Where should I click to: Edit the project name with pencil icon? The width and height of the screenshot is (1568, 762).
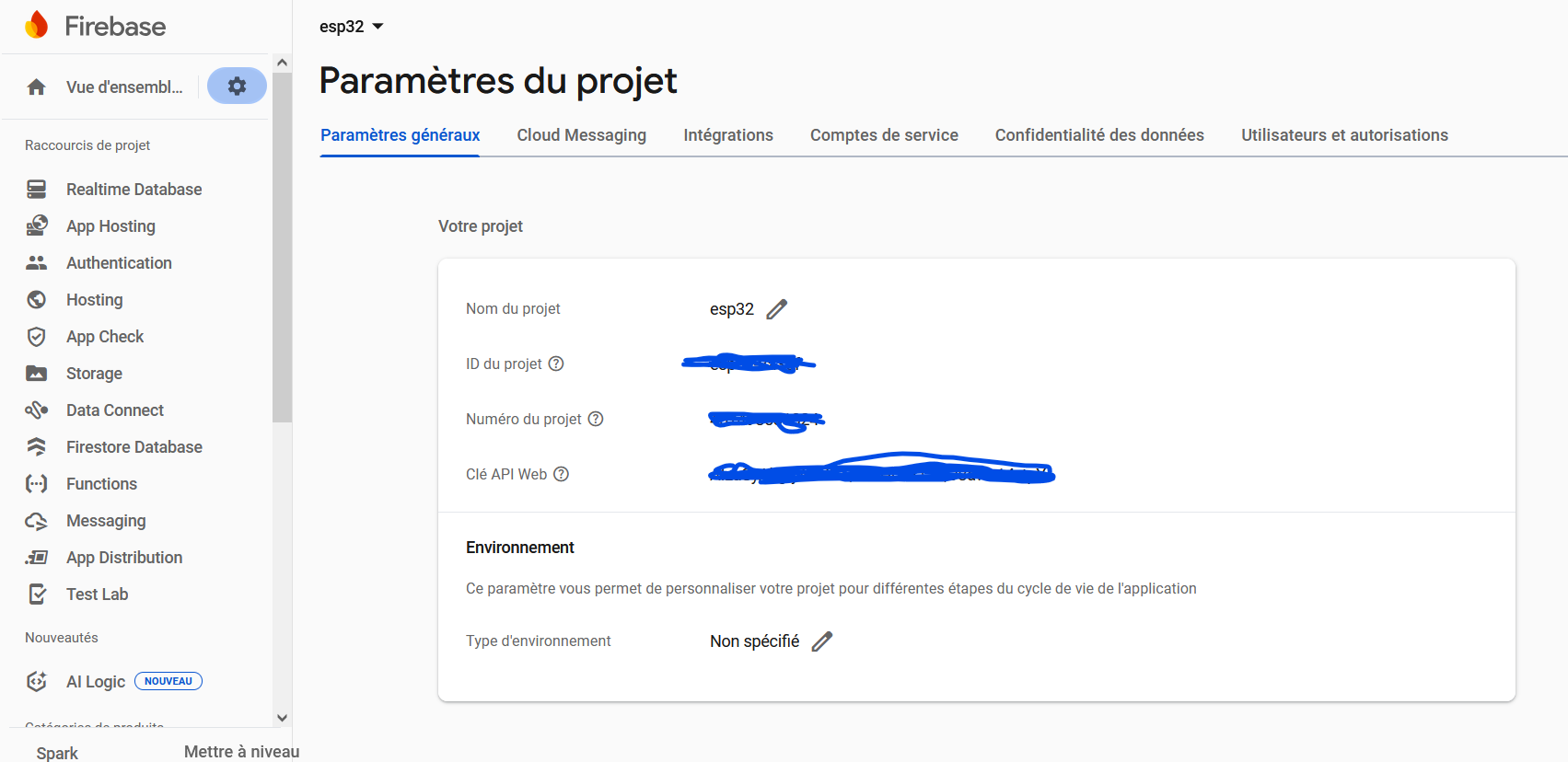[x=777, y=309]
